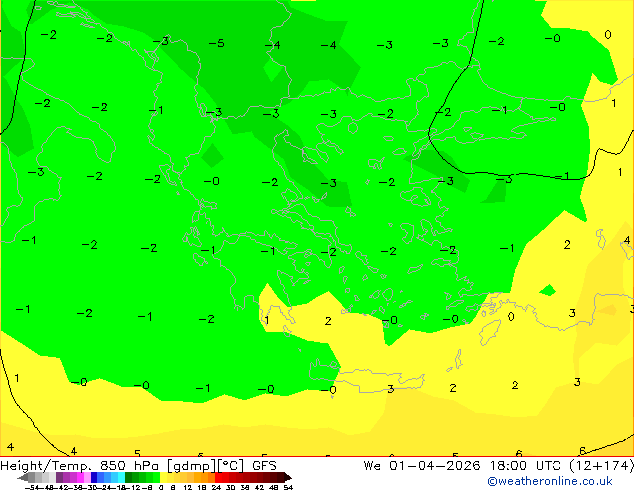The width and height of the screenshot is (634, 490).
Task: Click the '(12+174)' forecast hour text
Action: [602, 466]
